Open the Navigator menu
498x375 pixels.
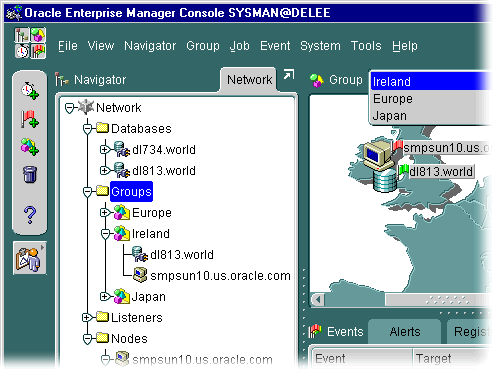click(x=150, y=46)
